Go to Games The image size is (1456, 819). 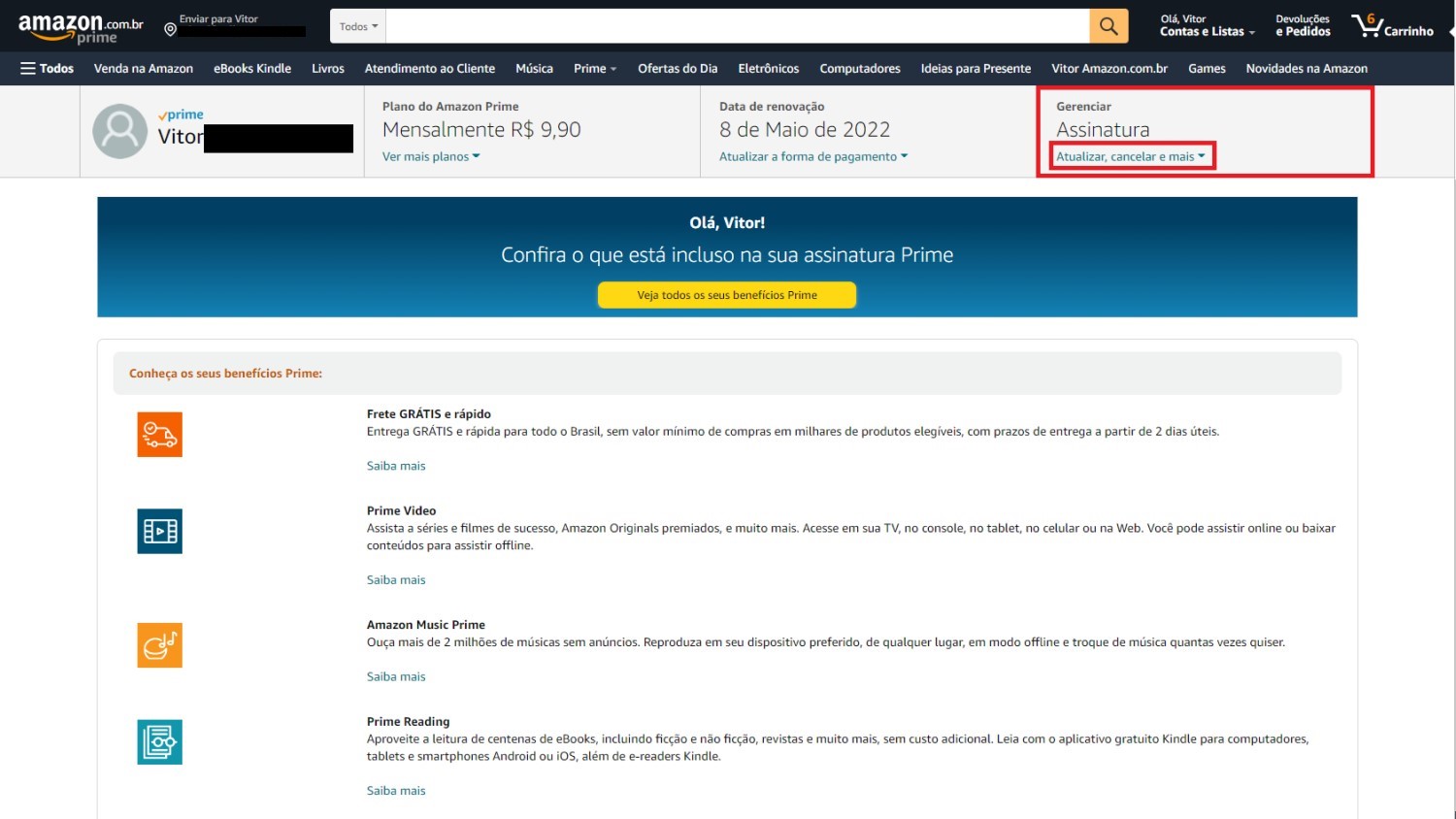1207,68
